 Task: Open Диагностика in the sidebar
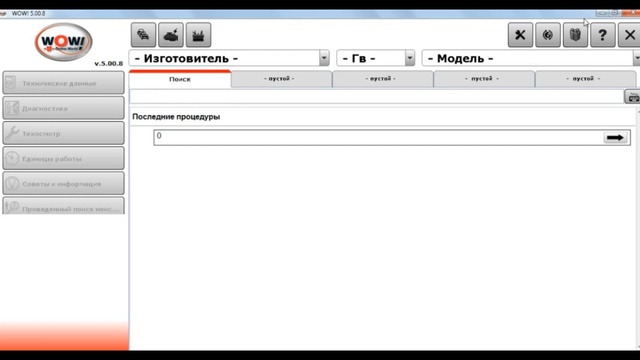point(63,108)
